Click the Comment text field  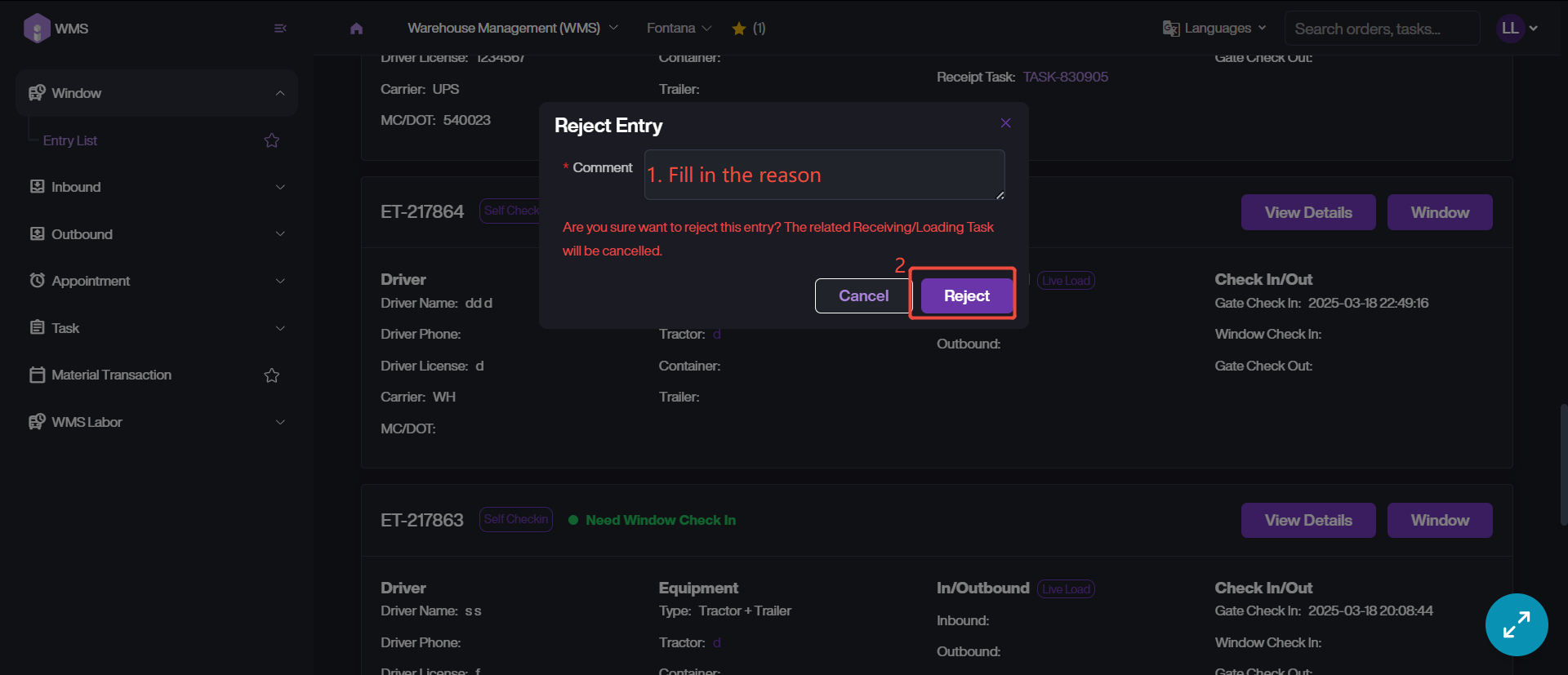[824, 175]
